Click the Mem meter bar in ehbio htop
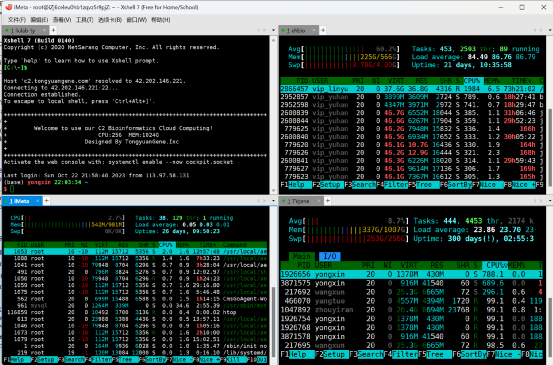553x365 pixels. tap(344, 57)
